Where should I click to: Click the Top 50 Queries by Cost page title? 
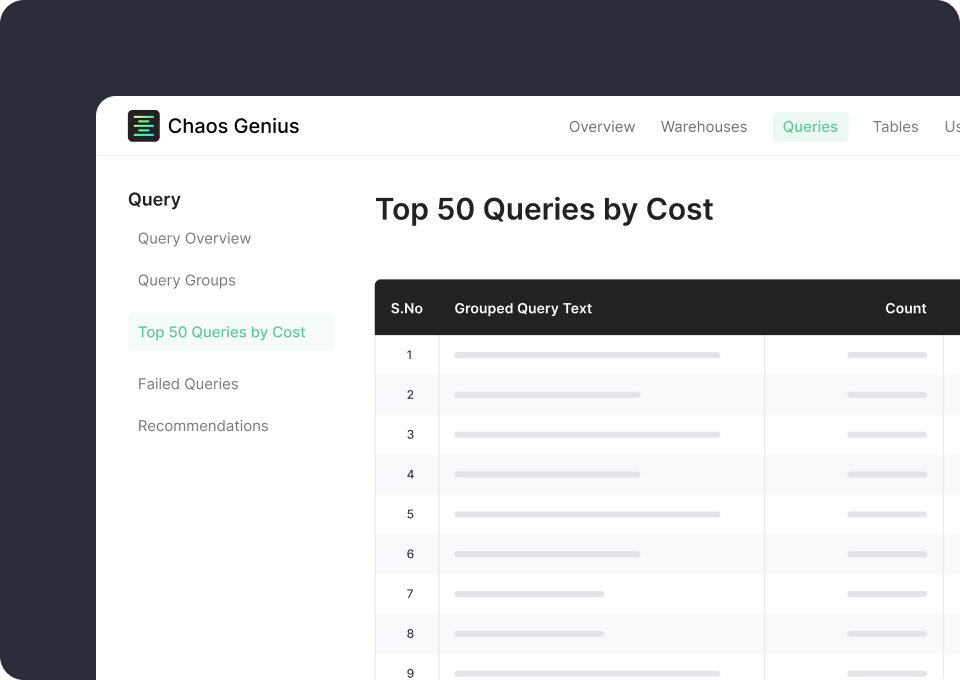(x=544, y=210)
